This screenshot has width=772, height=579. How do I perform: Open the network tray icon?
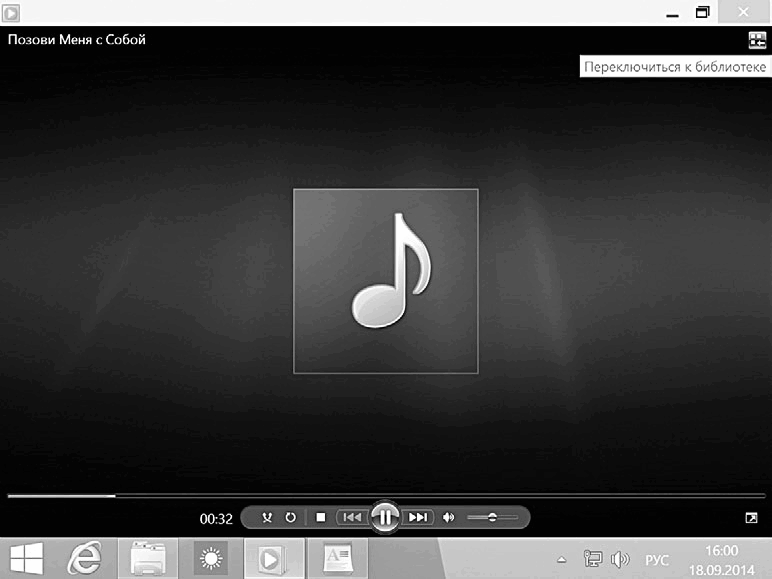tap(592, 559)
